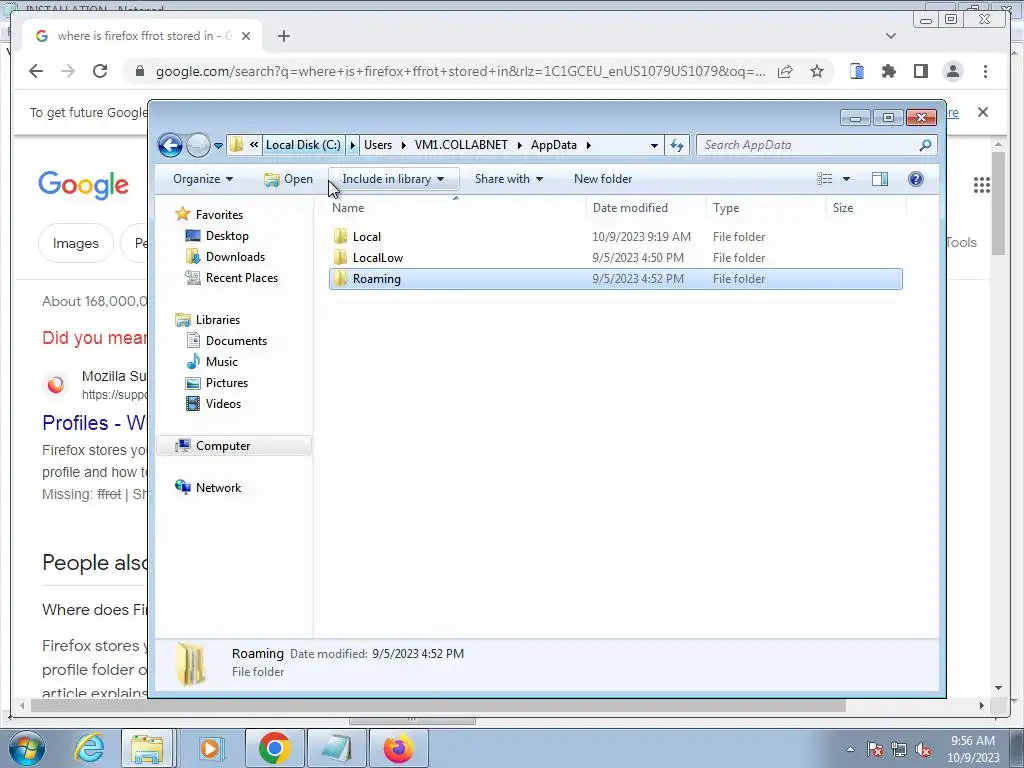The image size is (1024, 768).
Task: Click the search magnifier icon in Explorer
Action: pyautogui.click(x=925, y=145)
